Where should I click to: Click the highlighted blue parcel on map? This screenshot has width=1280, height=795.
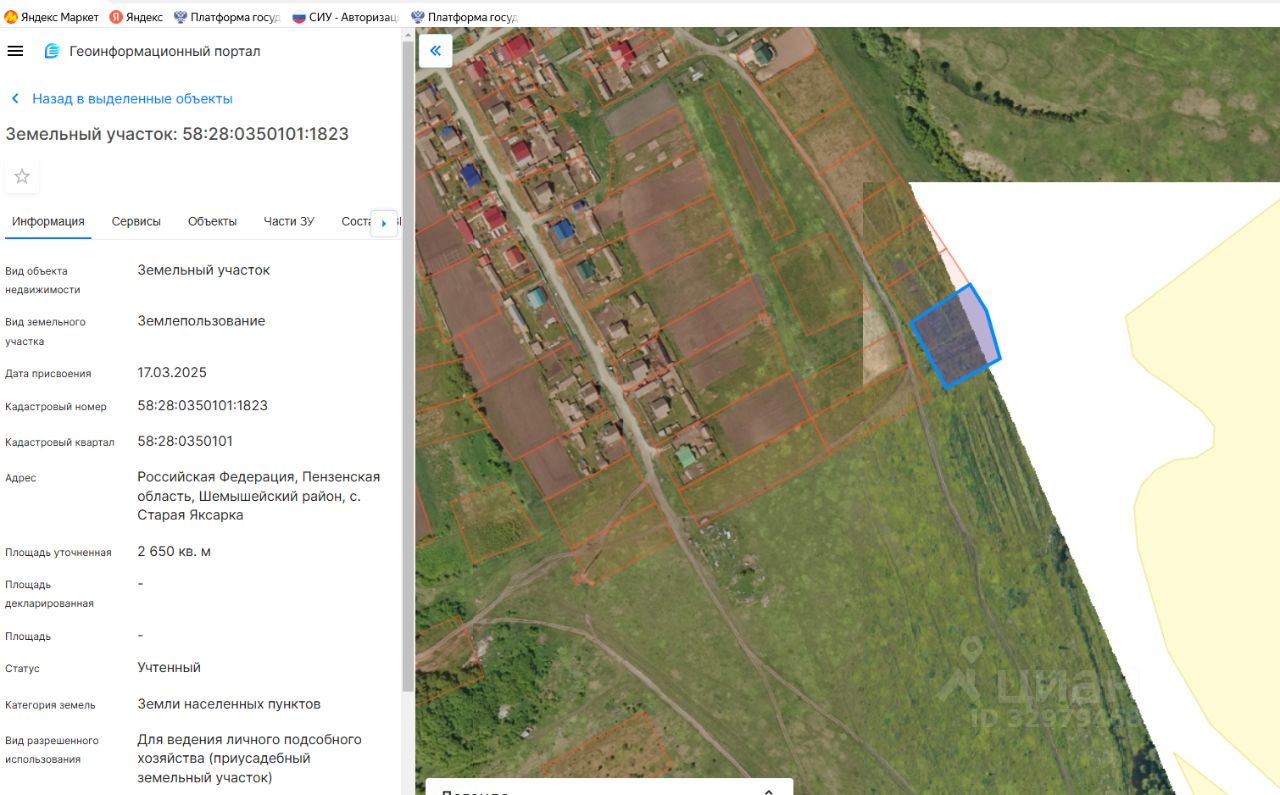coord(955,337)
